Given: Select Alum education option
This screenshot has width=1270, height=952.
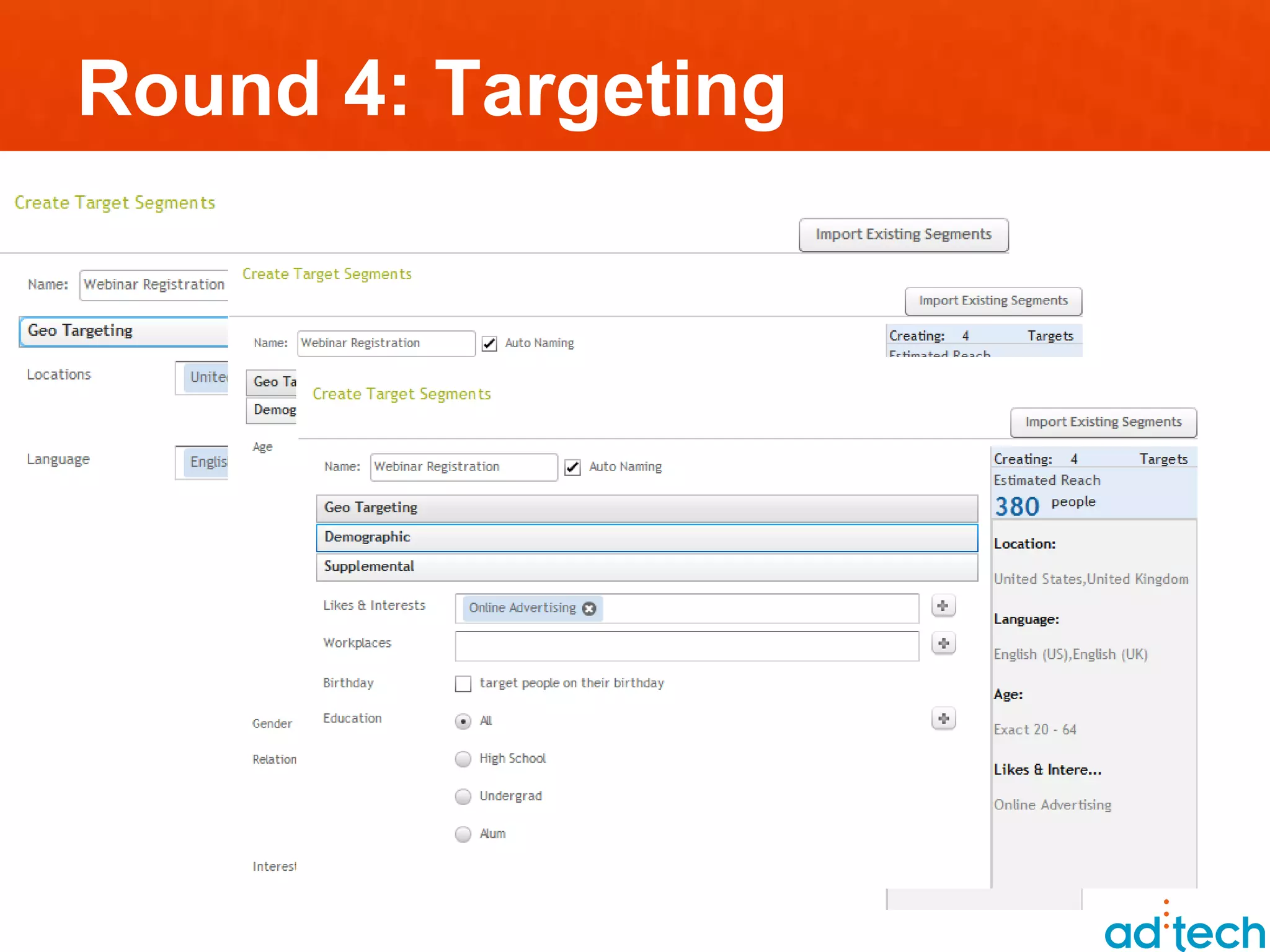Looking at the screenshot, I should pyautogui.click(x=463, y=834).
